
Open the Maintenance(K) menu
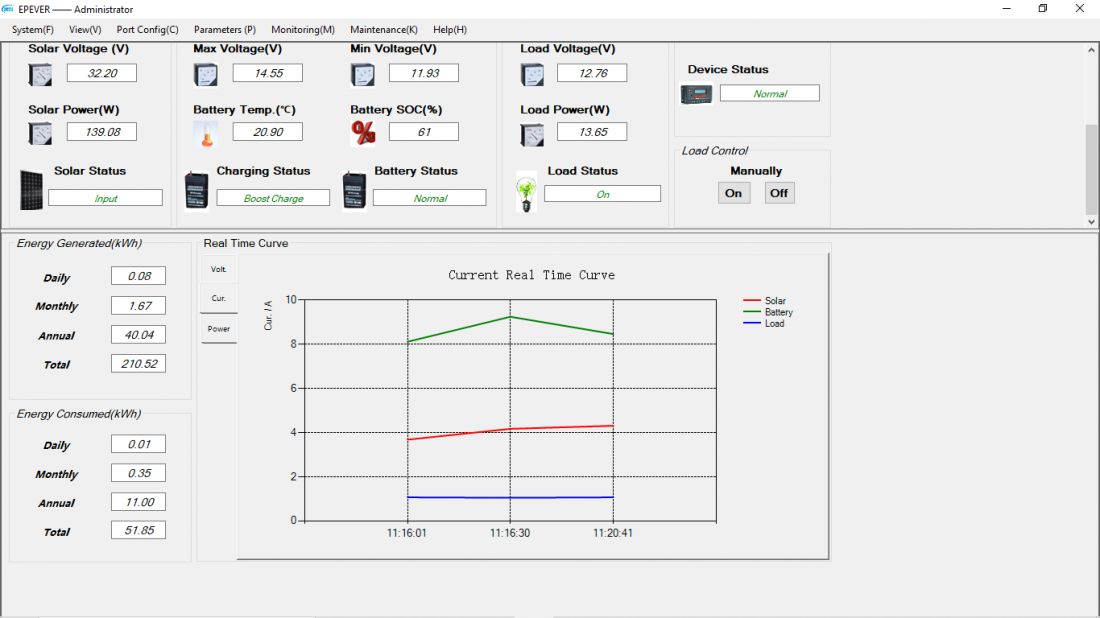(x=384, y=29)
